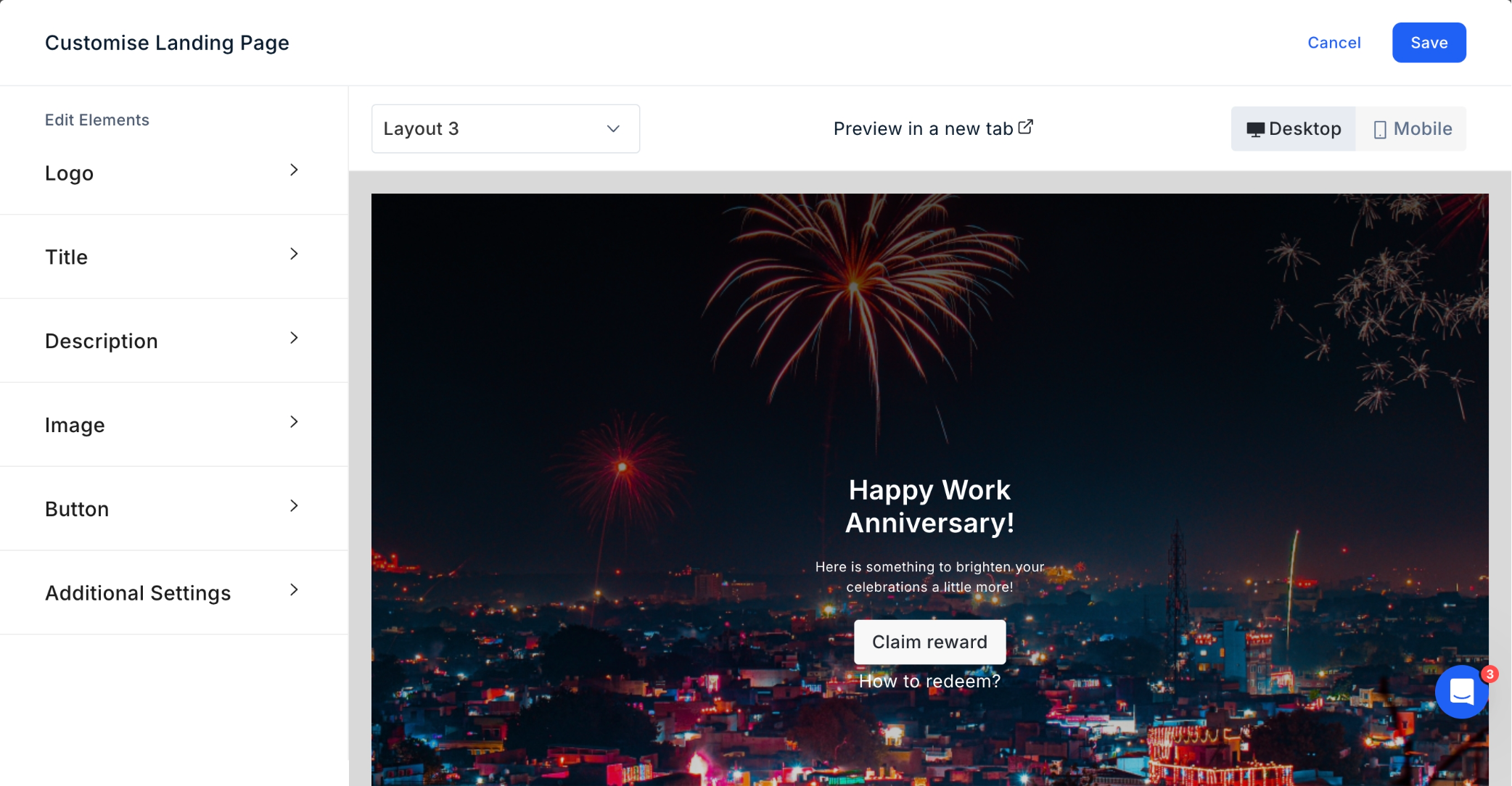Expand the Description settings section
The height and width of the screenshot is (786, 1512).
click(x=174, y=341)
